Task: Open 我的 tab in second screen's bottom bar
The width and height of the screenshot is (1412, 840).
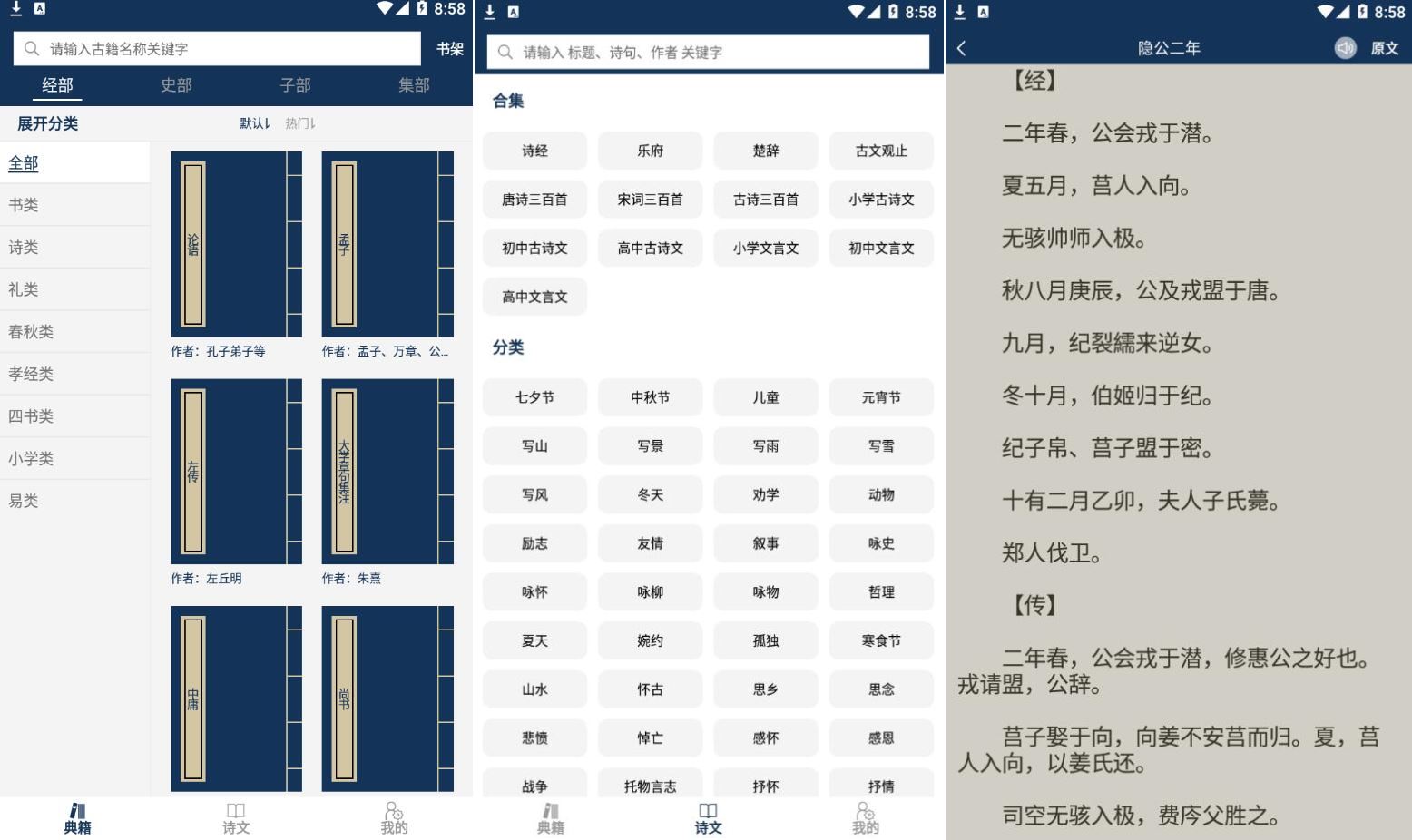Action: [866, 818]
